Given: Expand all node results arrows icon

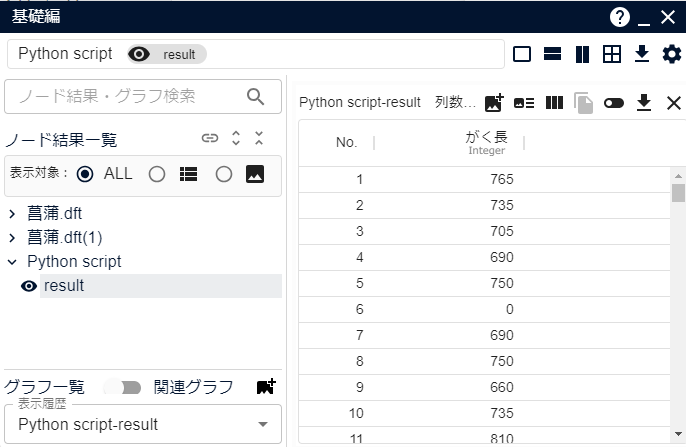Looking at the screenshot, I should 236,138.
